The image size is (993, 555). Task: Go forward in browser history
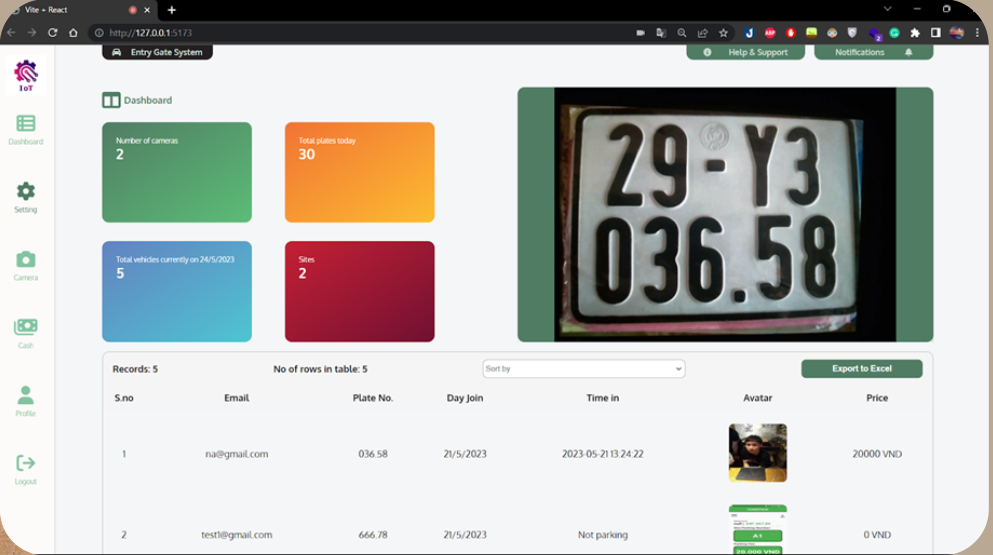coord(32,32)
